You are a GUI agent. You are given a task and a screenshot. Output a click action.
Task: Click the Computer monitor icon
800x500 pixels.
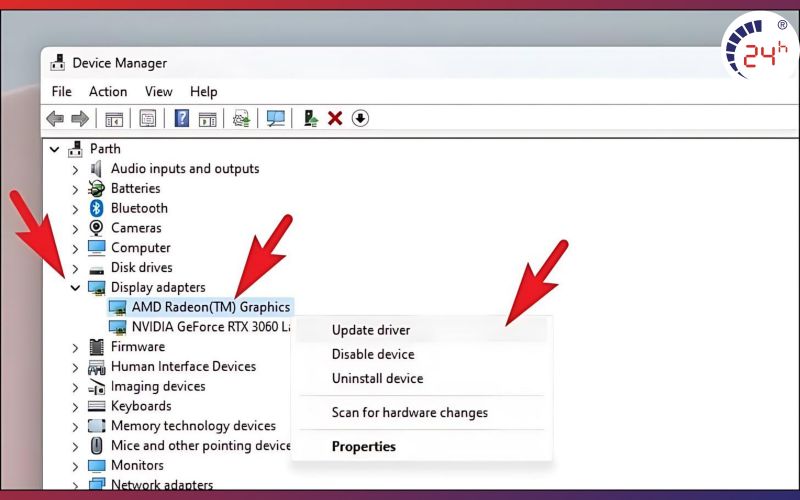tap(96, 247)
